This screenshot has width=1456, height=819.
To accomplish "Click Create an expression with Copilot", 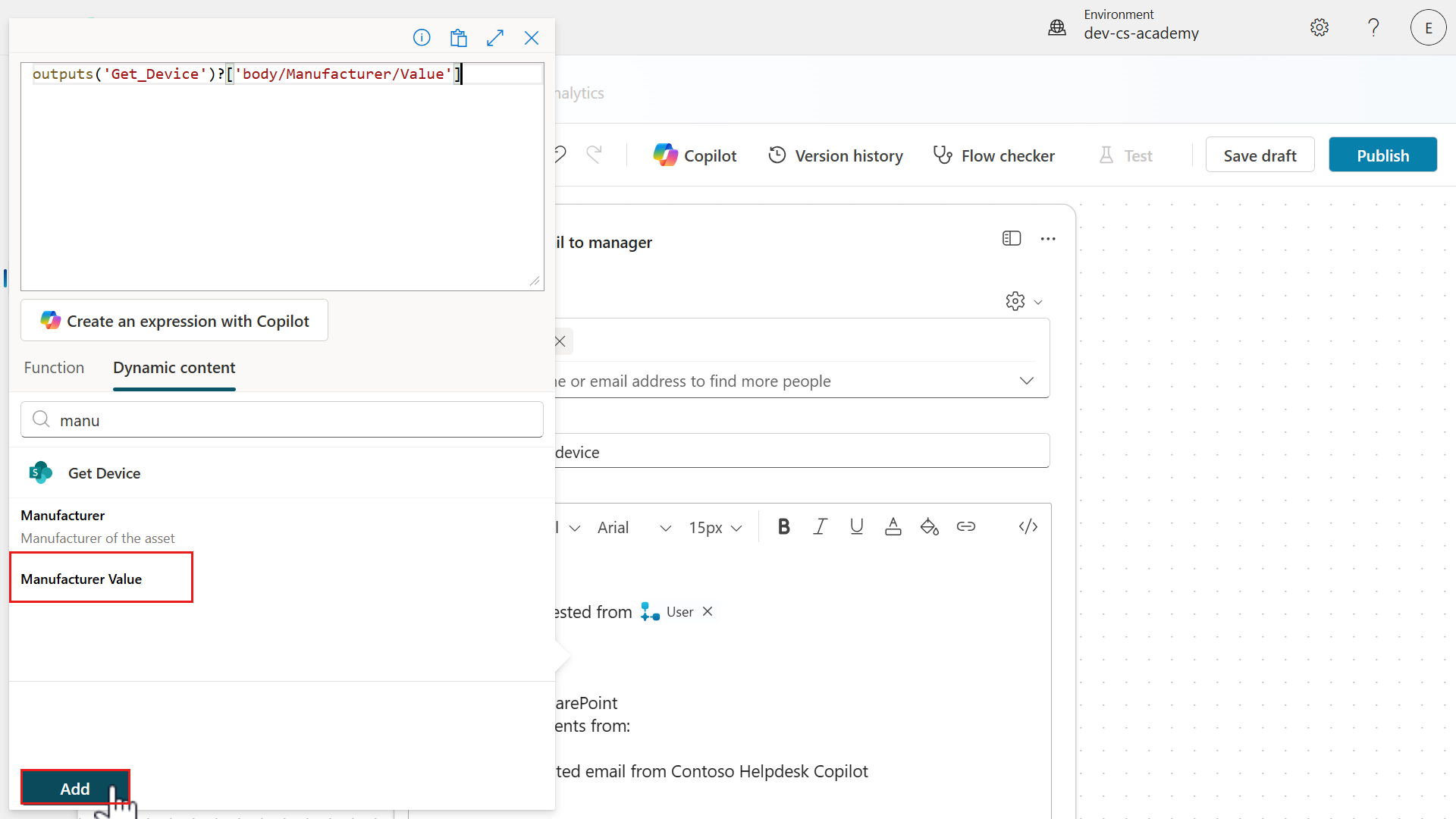I will (x=174, y=320).
